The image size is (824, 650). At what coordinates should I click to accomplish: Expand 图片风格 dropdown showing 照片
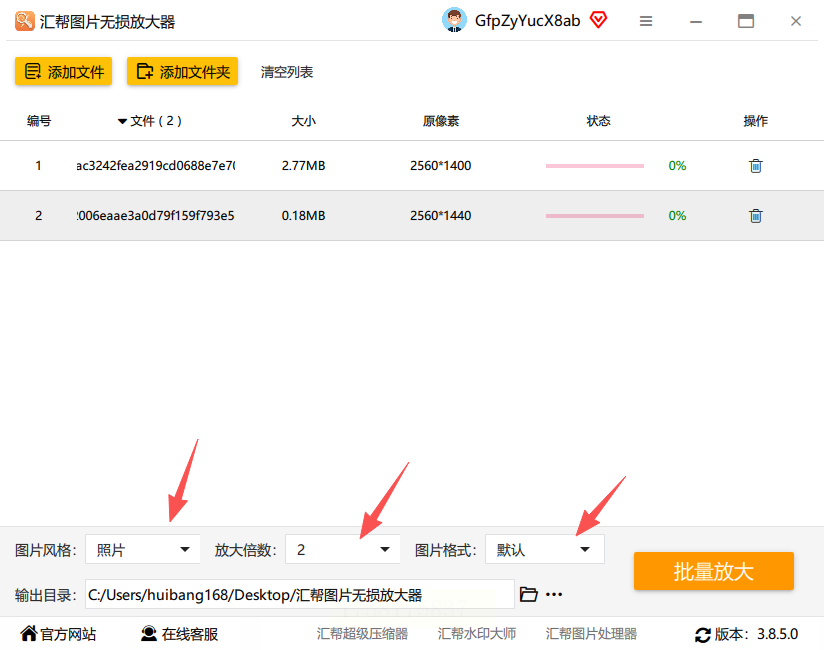tap(142, 549)
